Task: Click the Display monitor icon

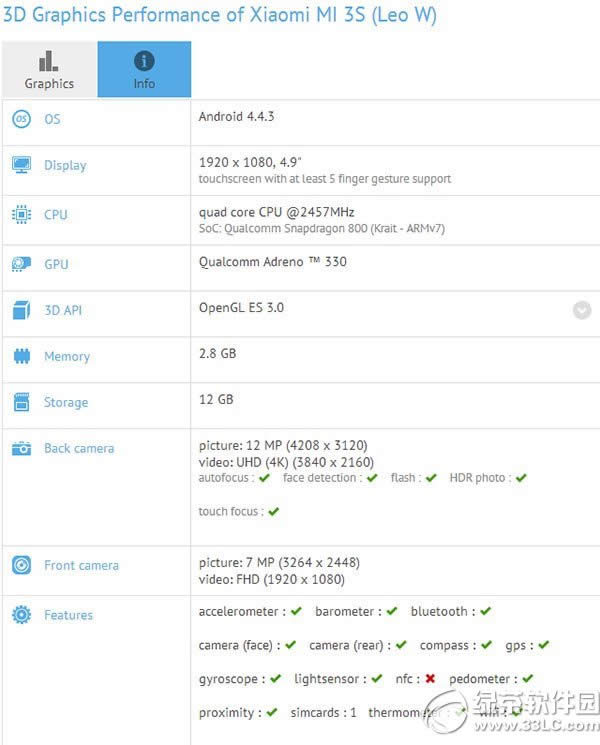Action: pyautogui.click(x=21, y=165)
